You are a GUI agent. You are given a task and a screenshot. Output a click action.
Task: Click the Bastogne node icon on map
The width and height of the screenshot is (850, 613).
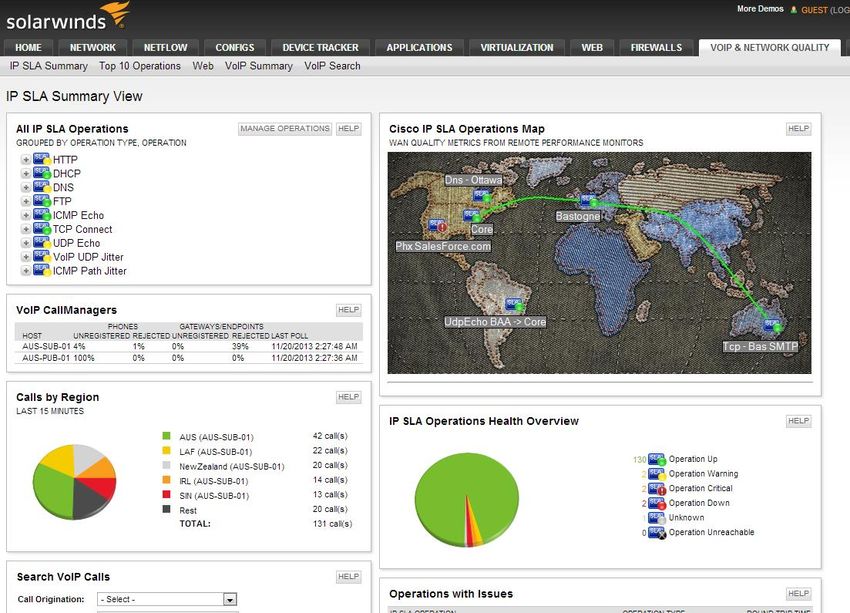point(589,201)
